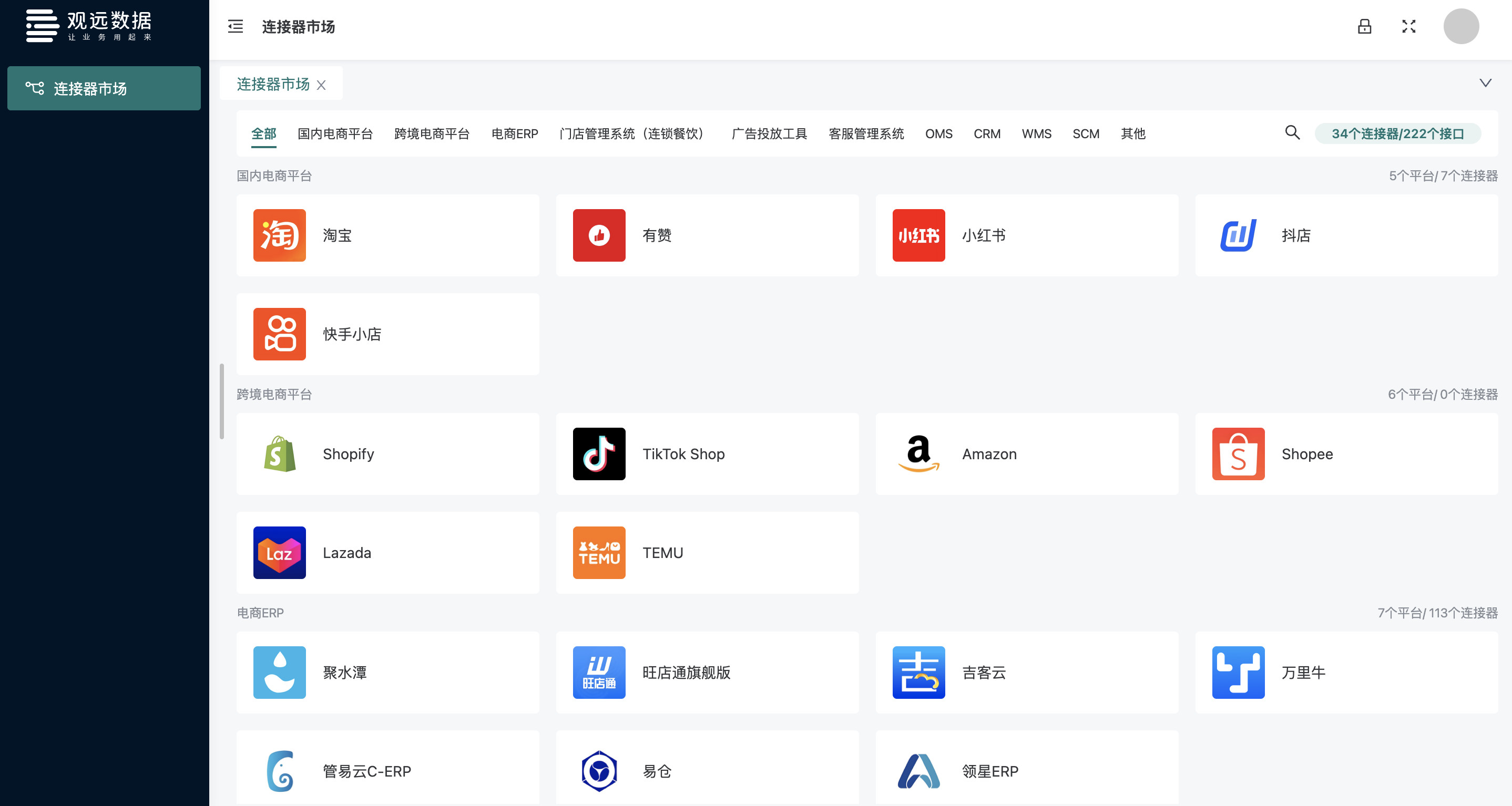Click the lock icon in header
The height and width of the screenshot is (806, 1512).
(1364, 26)
